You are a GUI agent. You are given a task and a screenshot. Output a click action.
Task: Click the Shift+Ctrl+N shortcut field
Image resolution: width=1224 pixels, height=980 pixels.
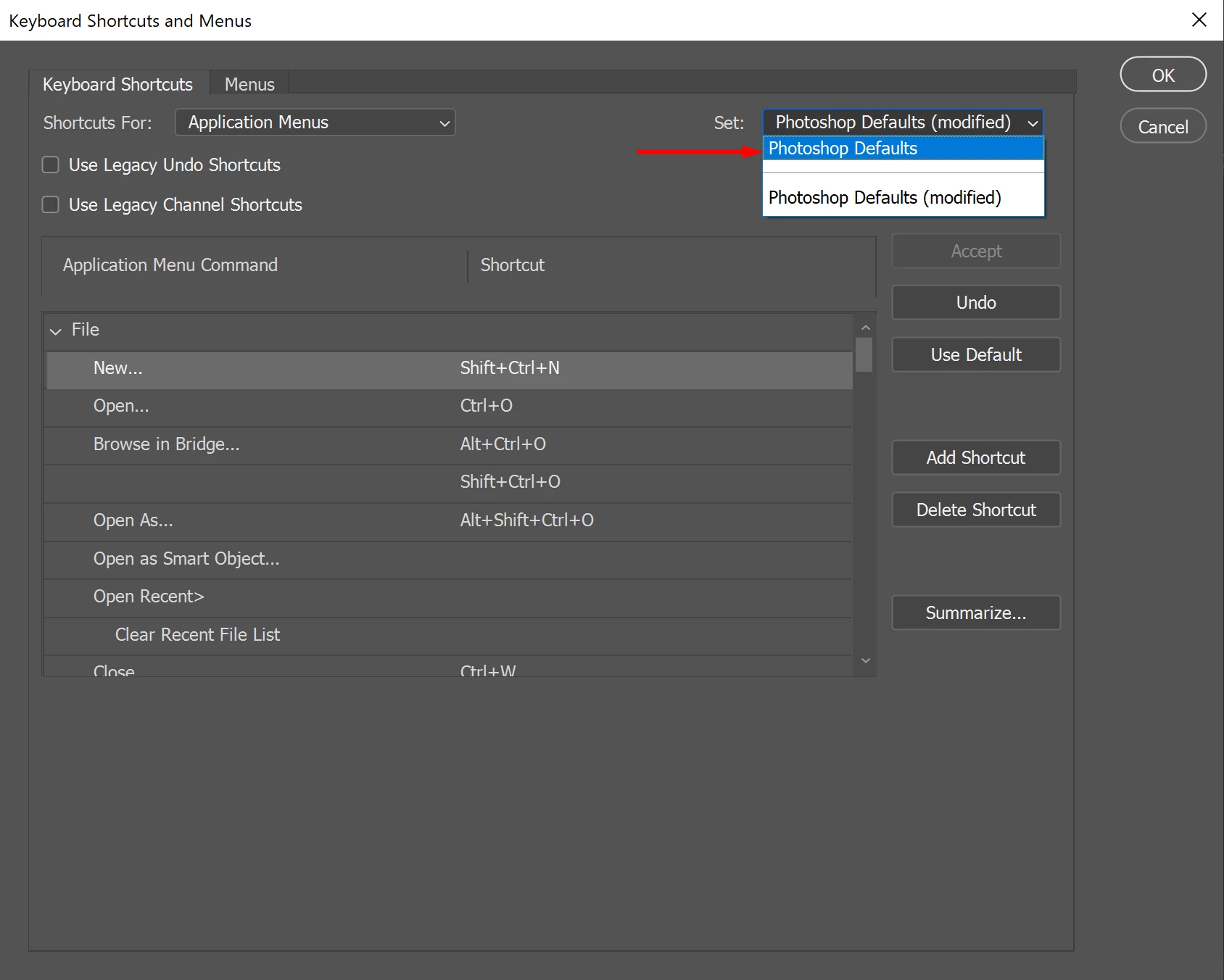(x=510, y=368)
